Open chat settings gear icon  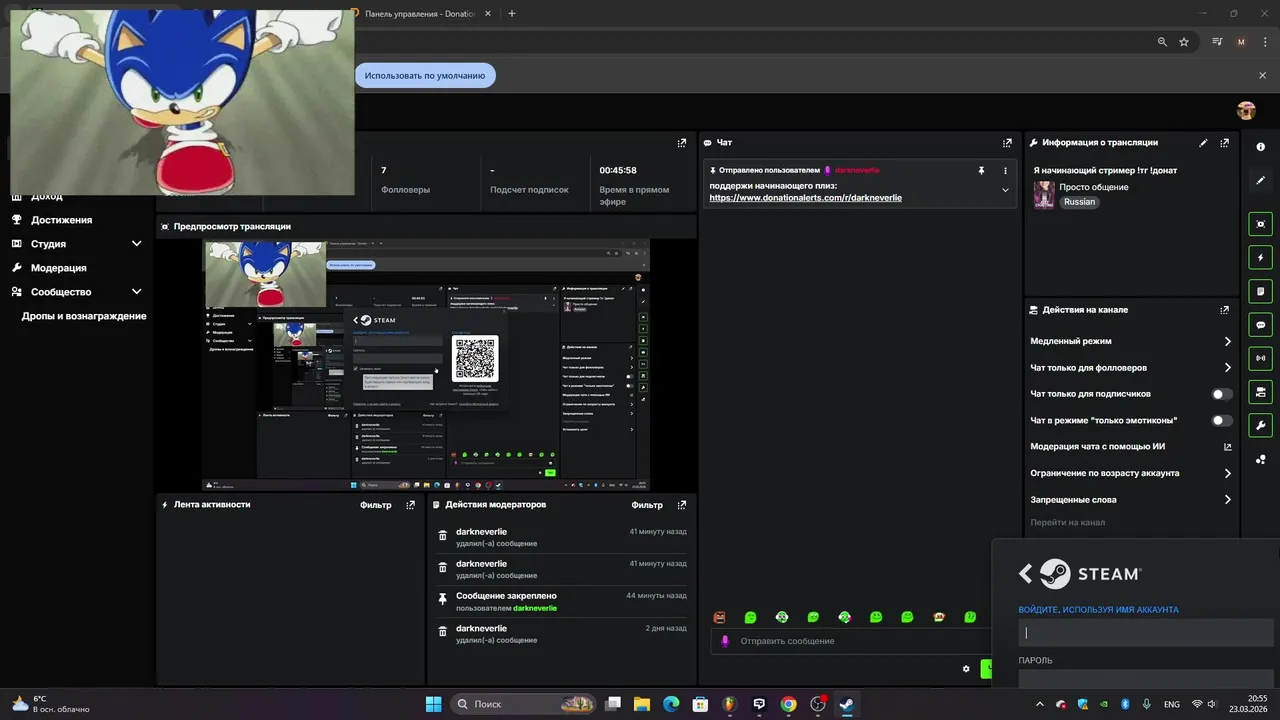point(966,669)
